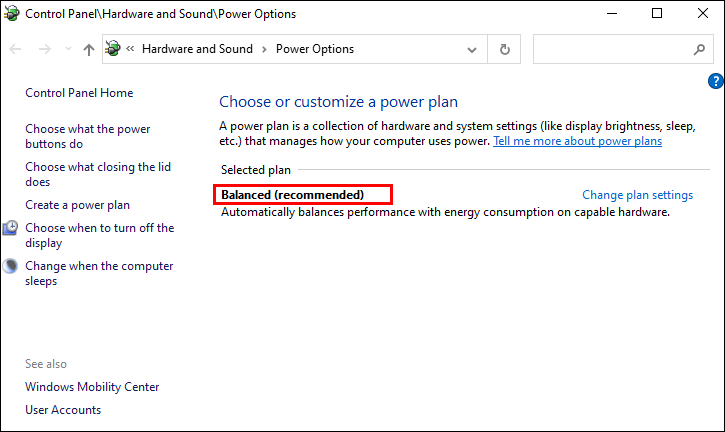Open Windows Mobility Center link
The width and height of the screenshot is (725, 432).
pos(92,387)
